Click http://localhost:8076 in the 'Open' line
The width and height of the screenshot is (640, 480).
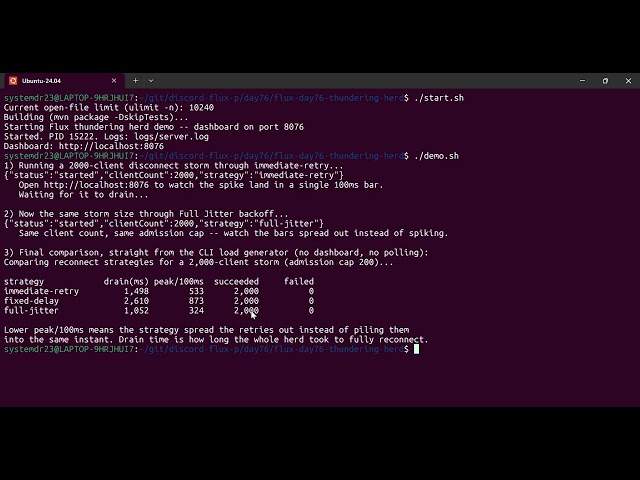click(x=96, y=185)
